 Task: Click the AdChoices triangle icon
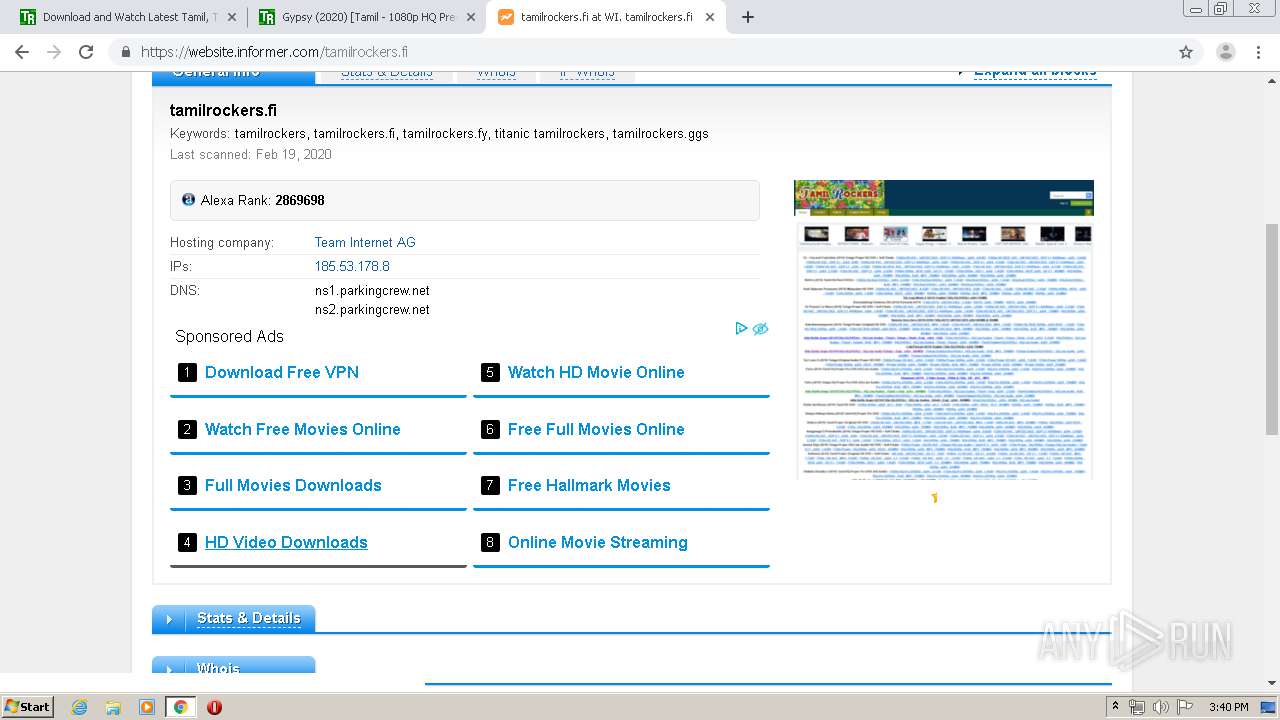click(x=741, y=328)
